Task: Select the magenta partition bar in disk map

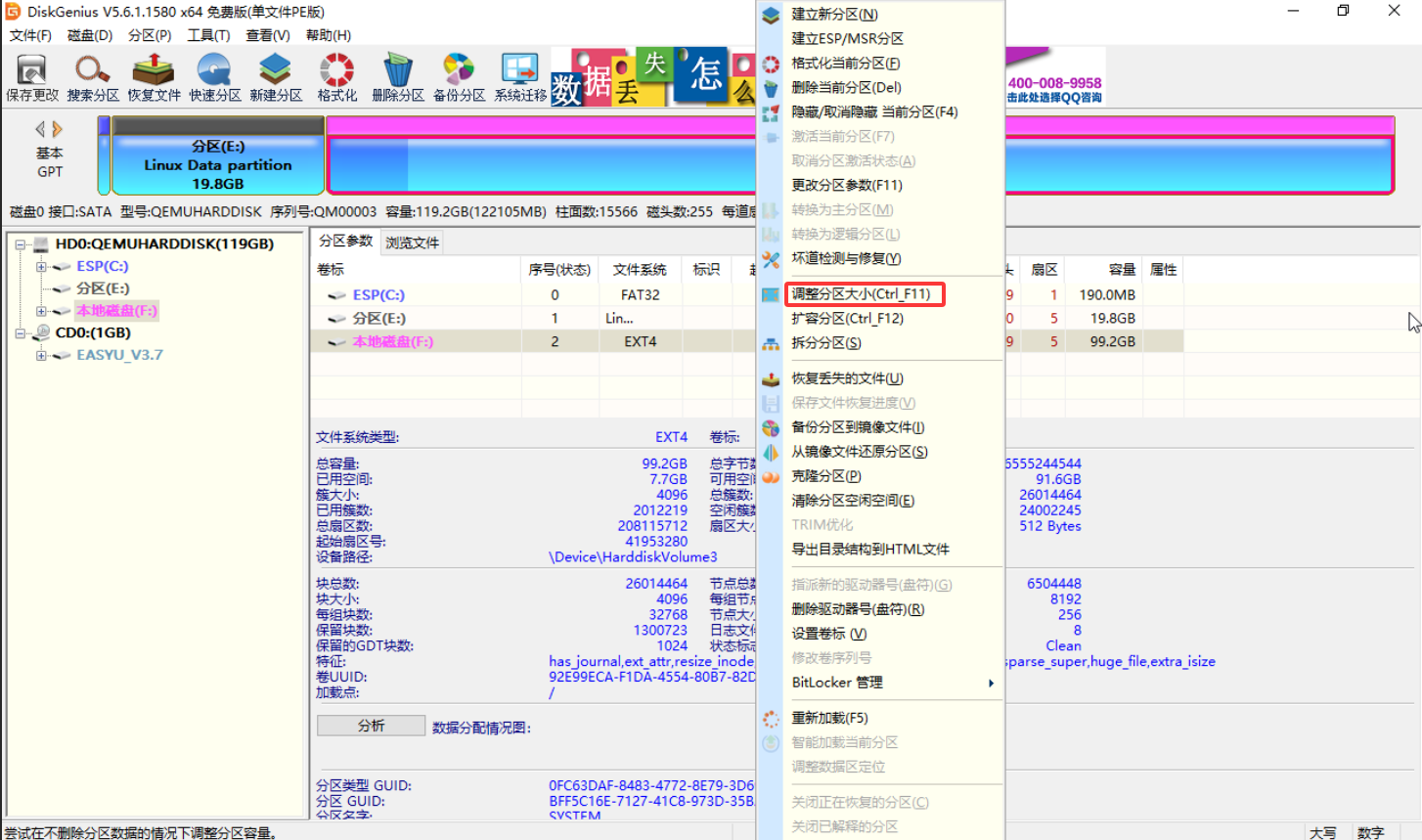Action: (x=860, y=156)
